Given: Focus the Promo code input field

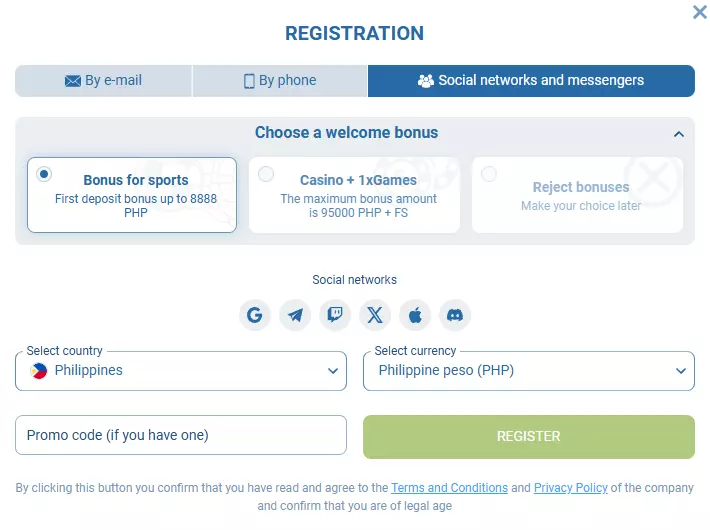Looking at the screenshot, I should tap(181, 435).
